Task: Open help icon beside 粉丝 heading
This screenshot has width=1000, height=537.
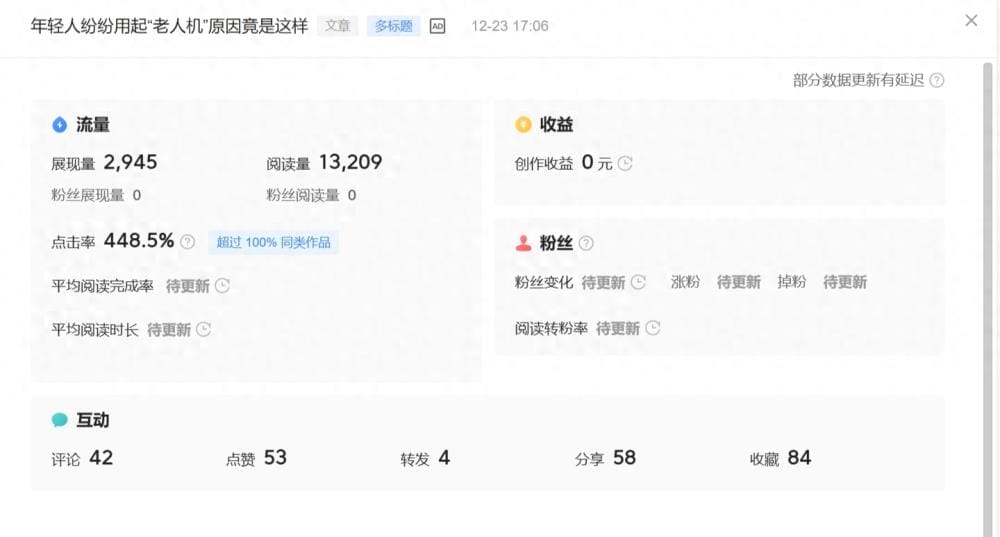Action: click(585, 243)
